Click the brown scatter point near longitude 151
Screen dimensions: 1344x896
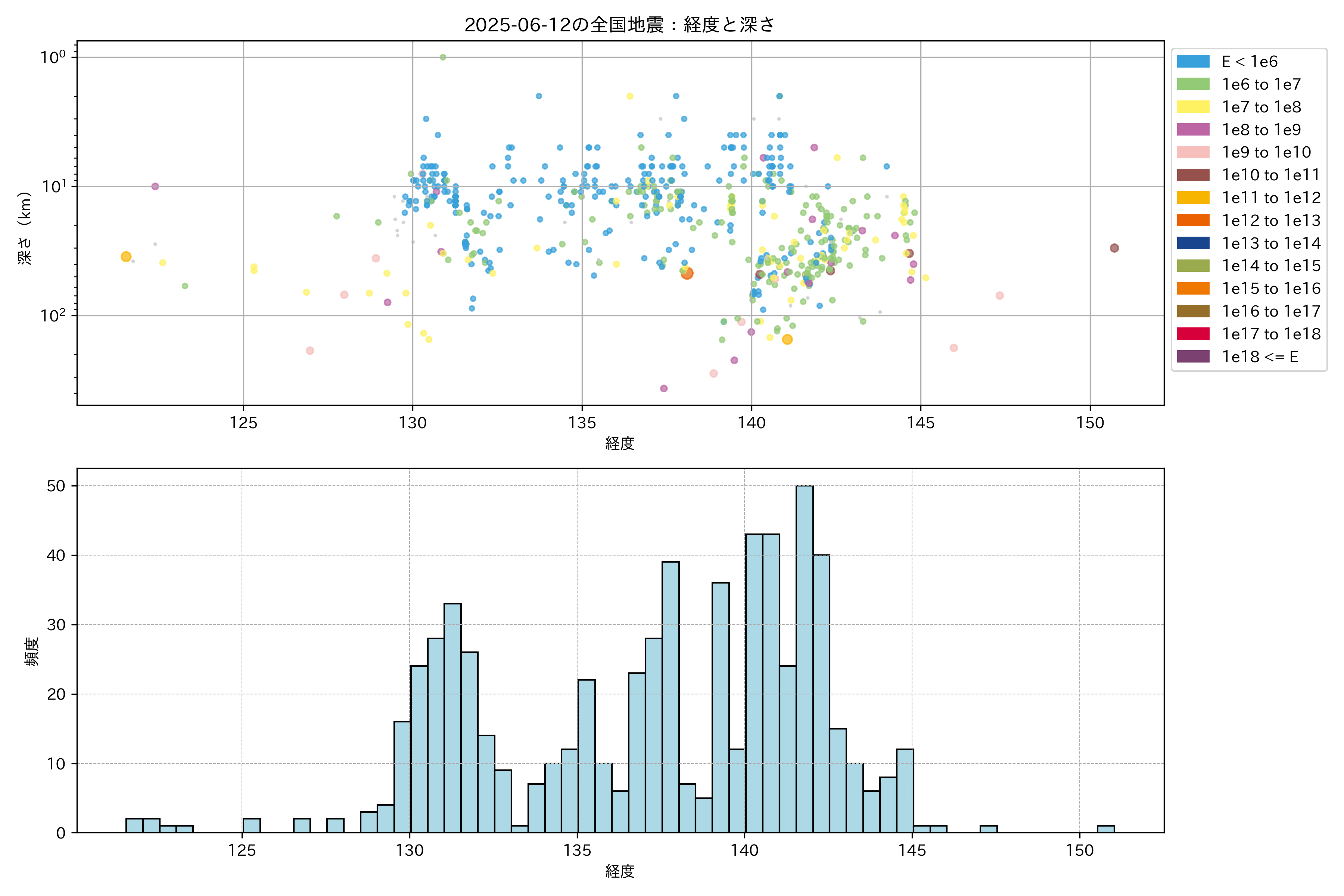(1114, 248)
